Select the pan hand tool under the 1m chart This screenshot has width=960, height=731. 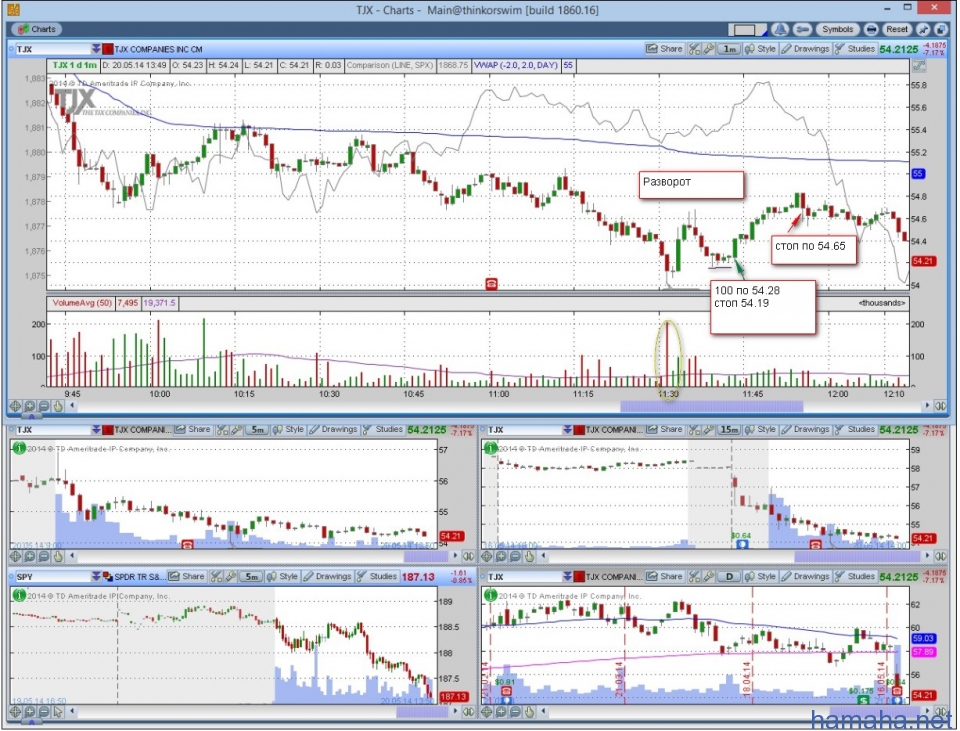click(x=58, y=405)
